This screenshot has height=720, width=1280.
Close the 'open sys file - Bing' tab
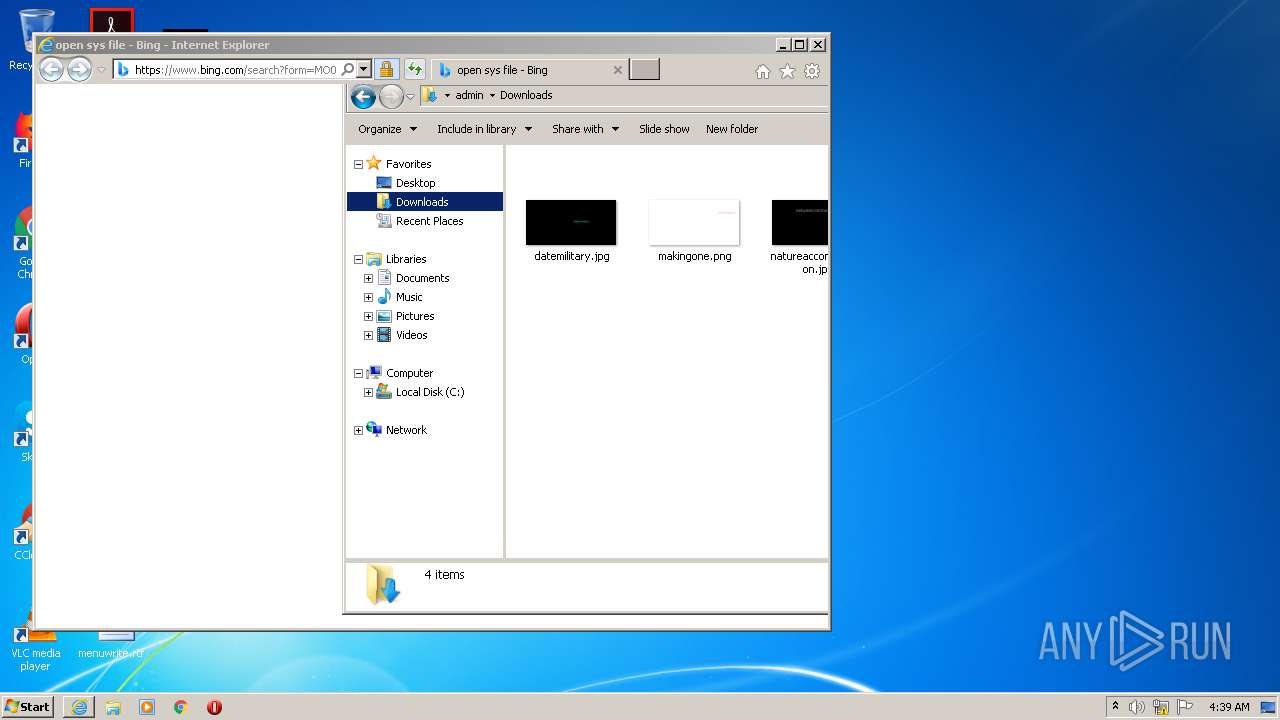click(x=617, y=70)
